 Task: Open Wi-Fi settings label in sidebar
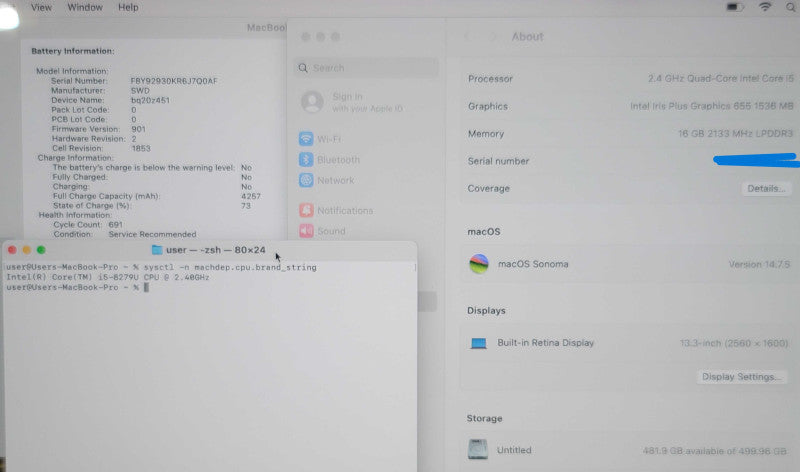[329, 139]
